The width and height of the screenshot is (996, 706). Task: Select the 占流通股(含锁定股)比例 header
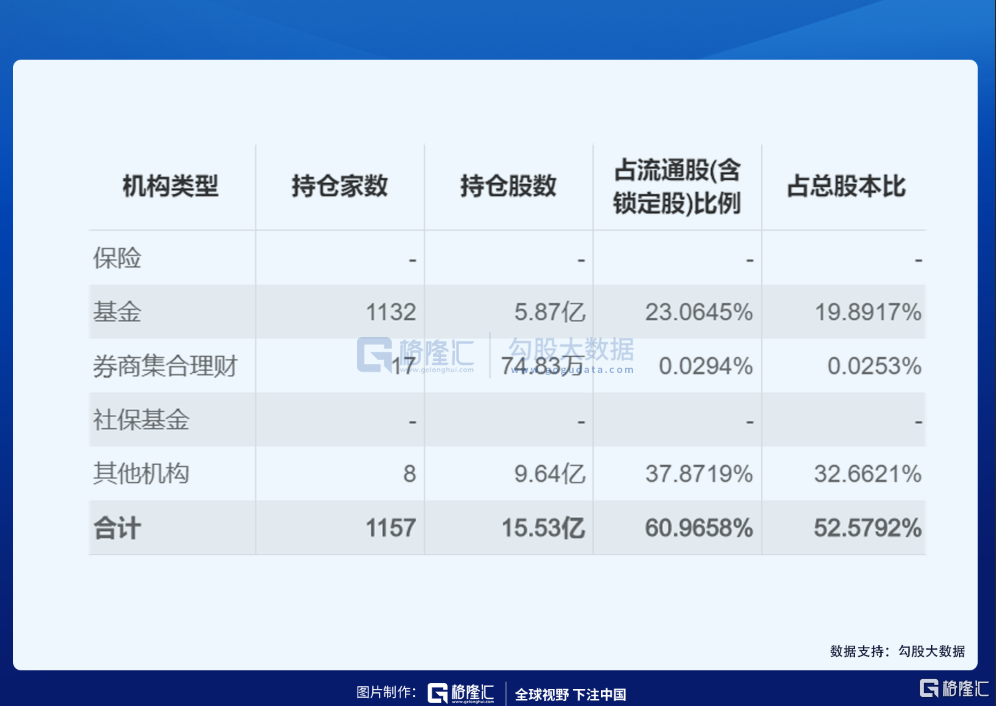[x=677, y=187]
